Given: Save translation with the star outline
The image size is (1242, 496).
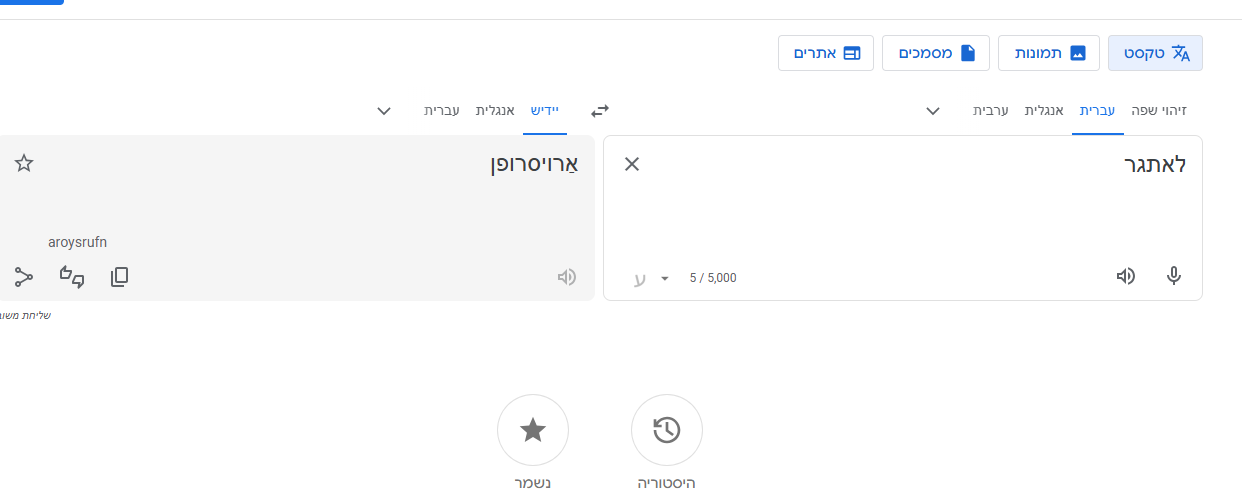Looking at the screenshot, I should 24,164.
